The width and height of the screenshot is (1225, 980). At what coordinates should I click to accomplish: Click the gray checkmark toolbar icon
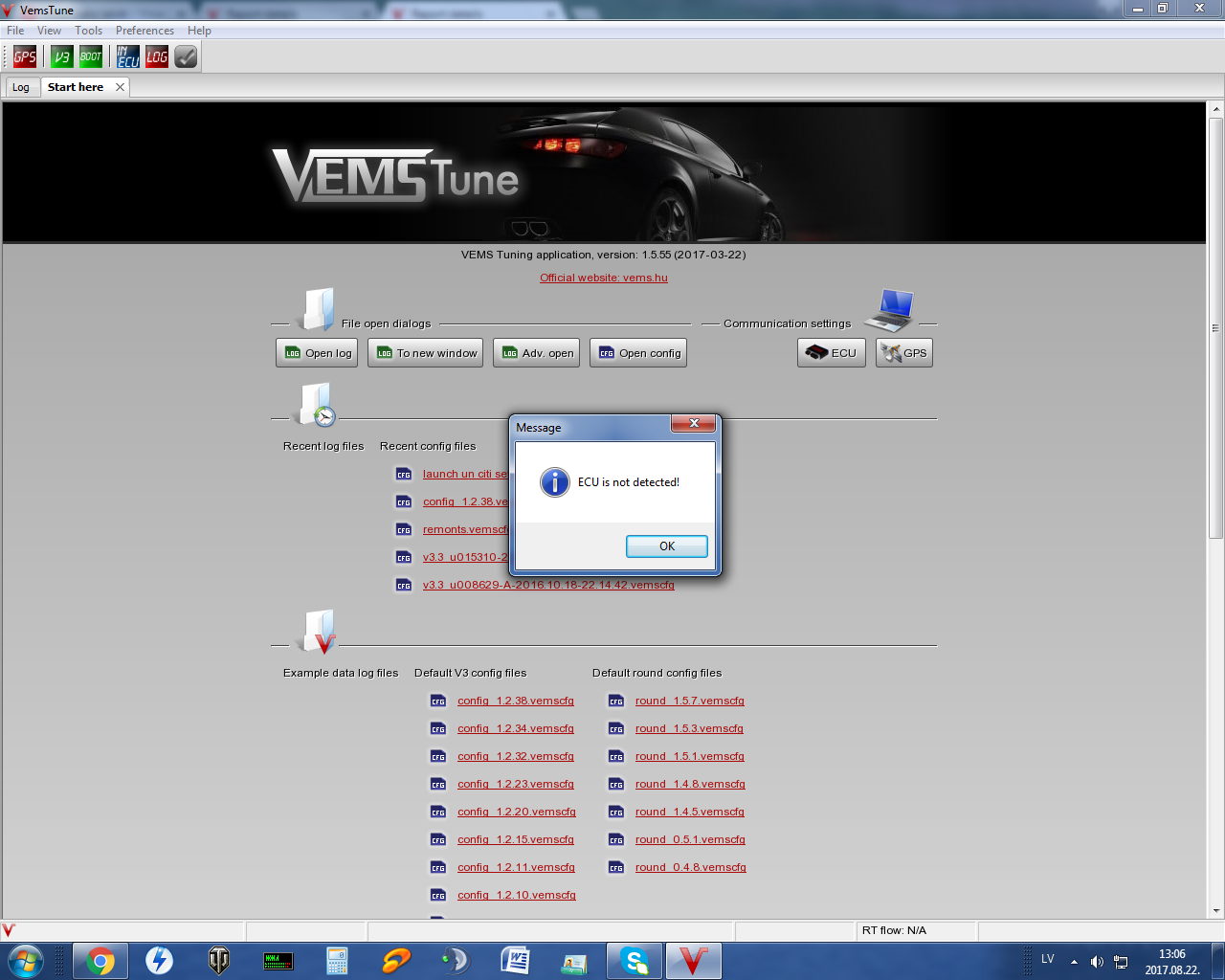[187, 57]
